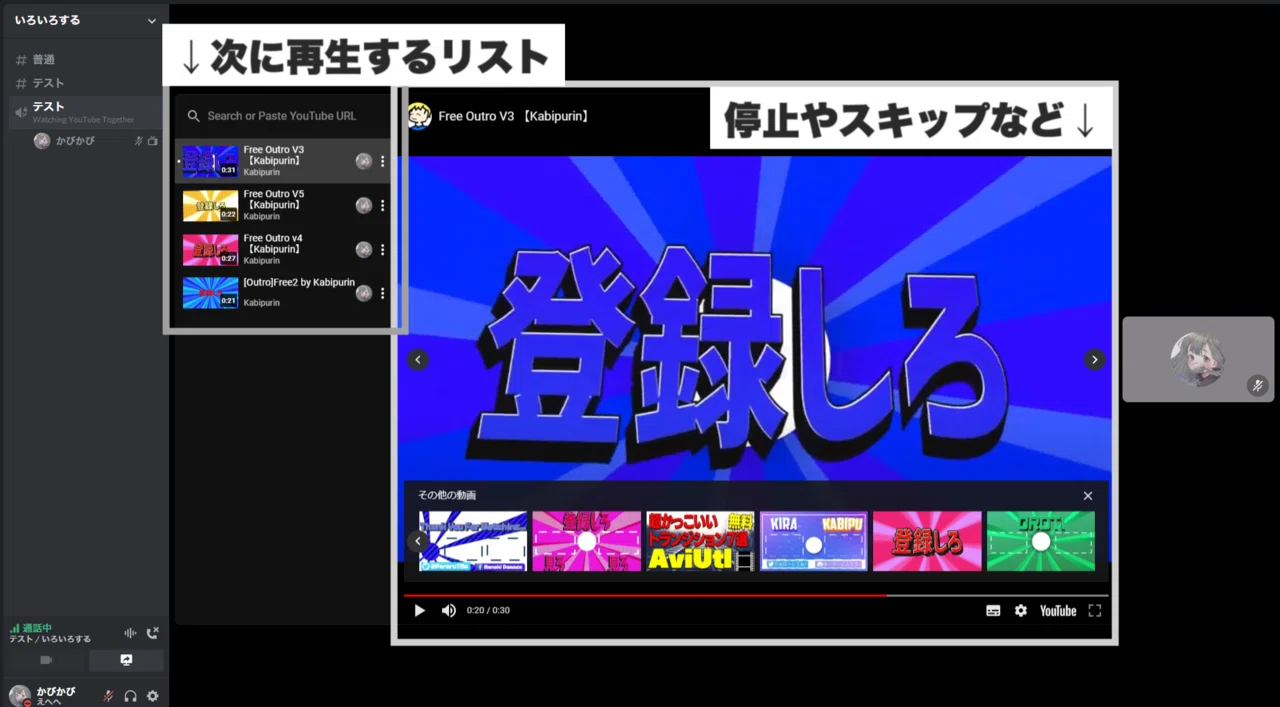The image size is (1280, 707).
Task: Click the adder avatar on Free Outro v4 row
Action: click(364, 249)
